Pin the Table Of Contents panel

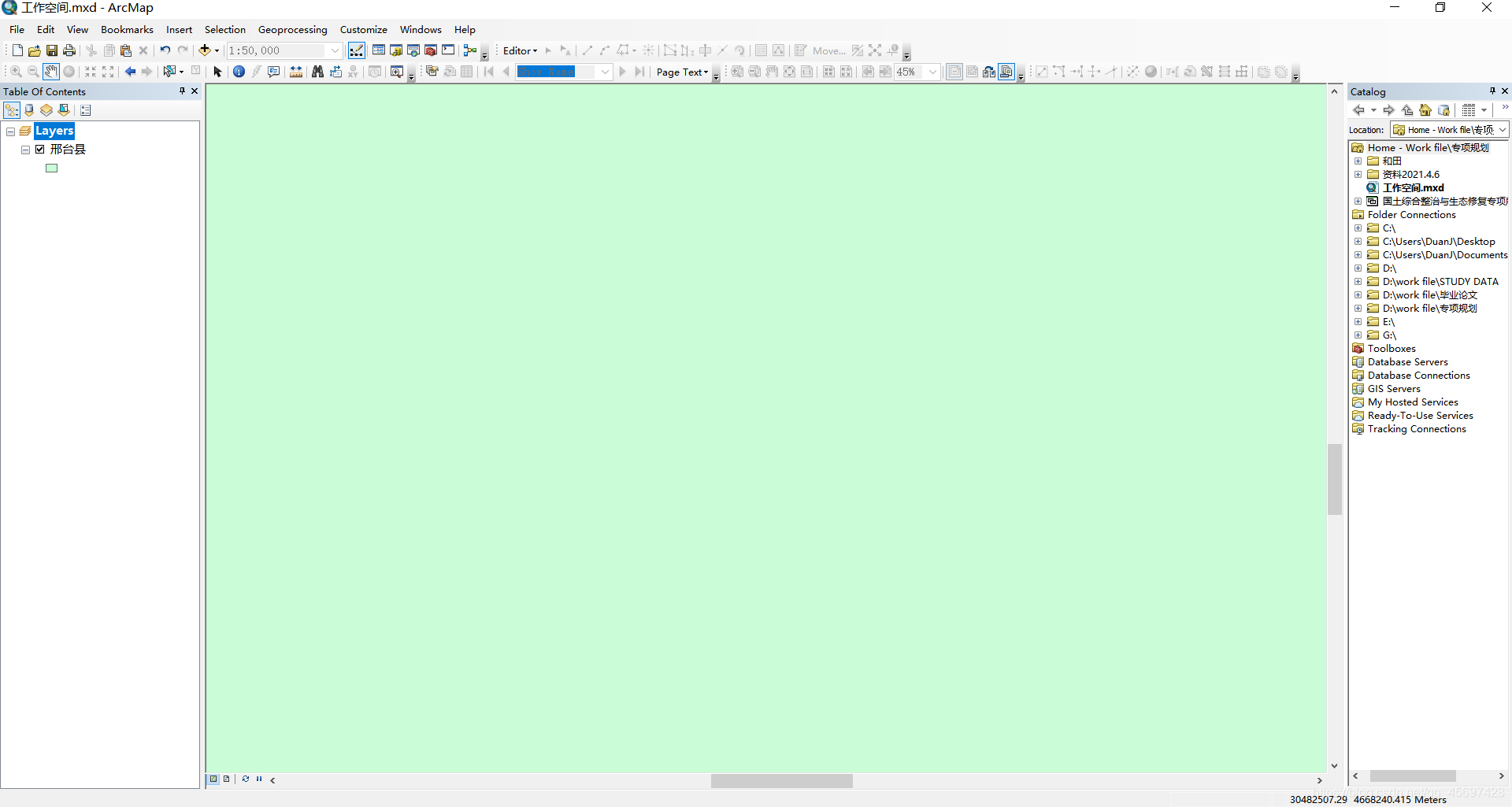tap(182, 91)
